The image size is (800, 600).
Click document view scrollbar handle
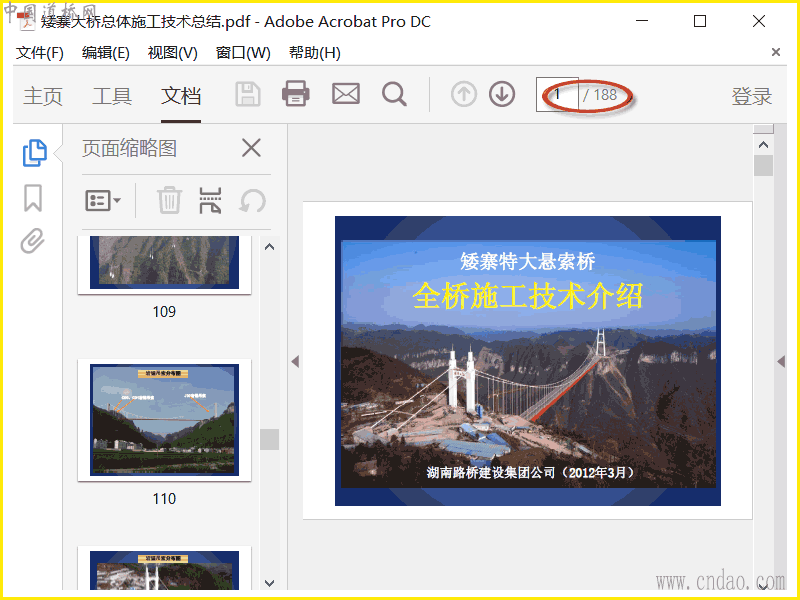763,165
